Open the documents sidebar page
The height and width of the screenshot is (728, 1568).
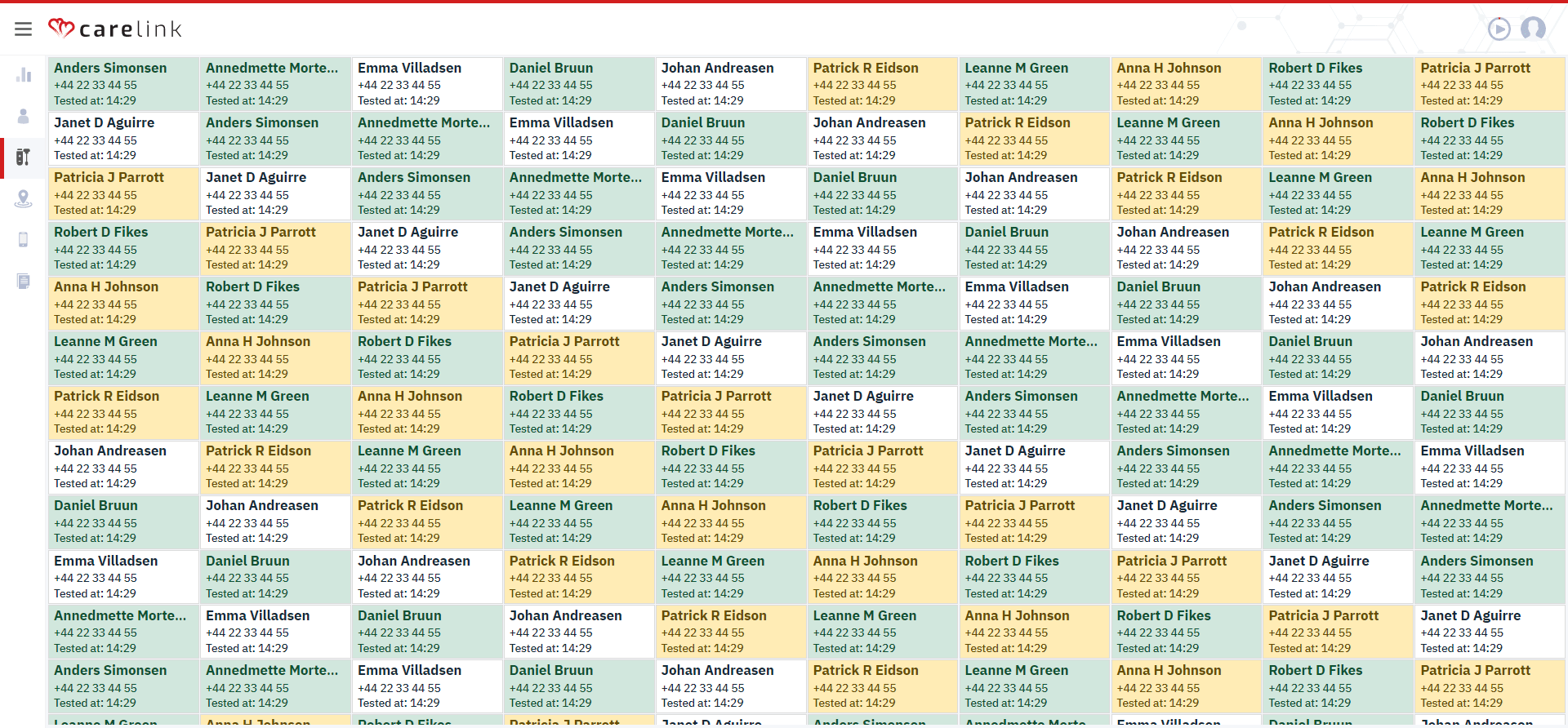click(24, 281)
